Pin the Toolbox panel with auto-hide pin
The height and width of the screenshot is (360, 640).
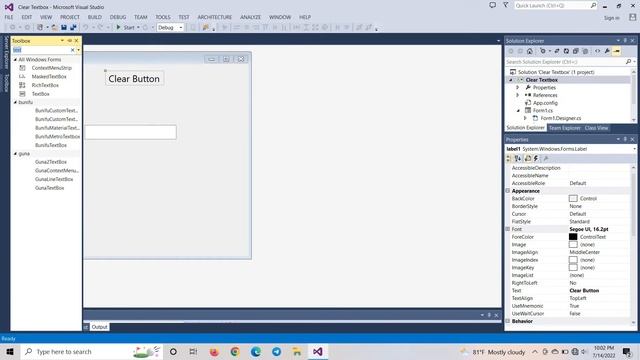coord(69,40)
